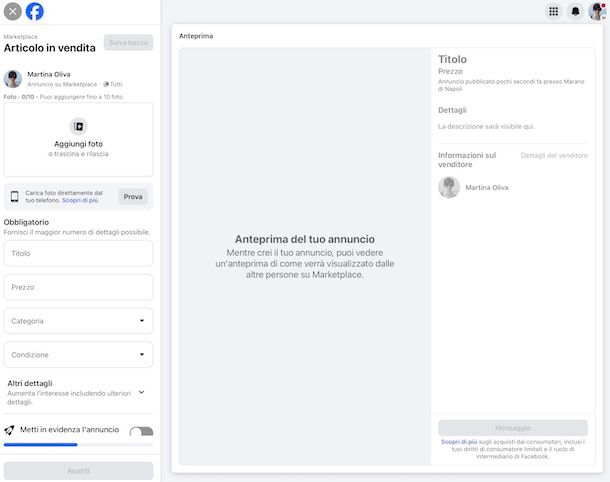Open Facebook home via logo
This screenshot has height=482, width=610.
[35, 12]
